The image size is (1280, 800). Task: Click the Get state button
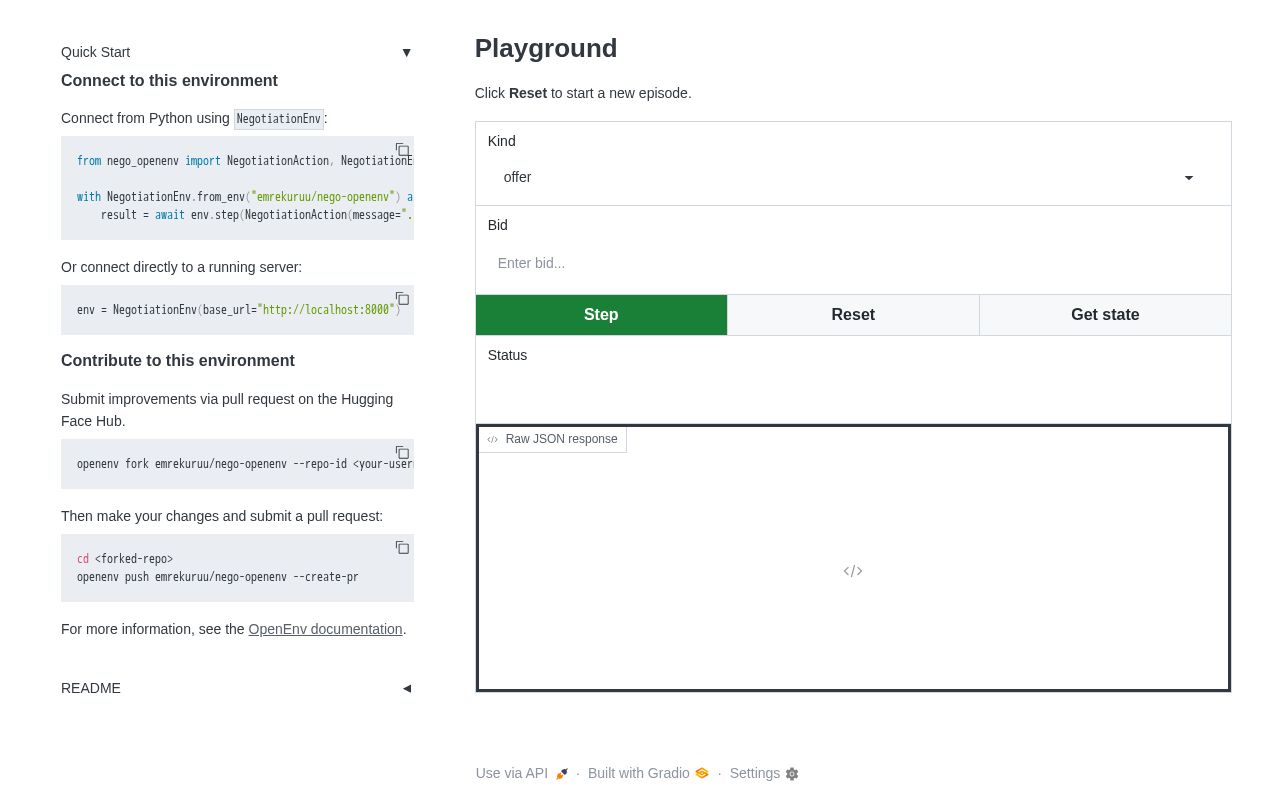[x=1105, y=315]
